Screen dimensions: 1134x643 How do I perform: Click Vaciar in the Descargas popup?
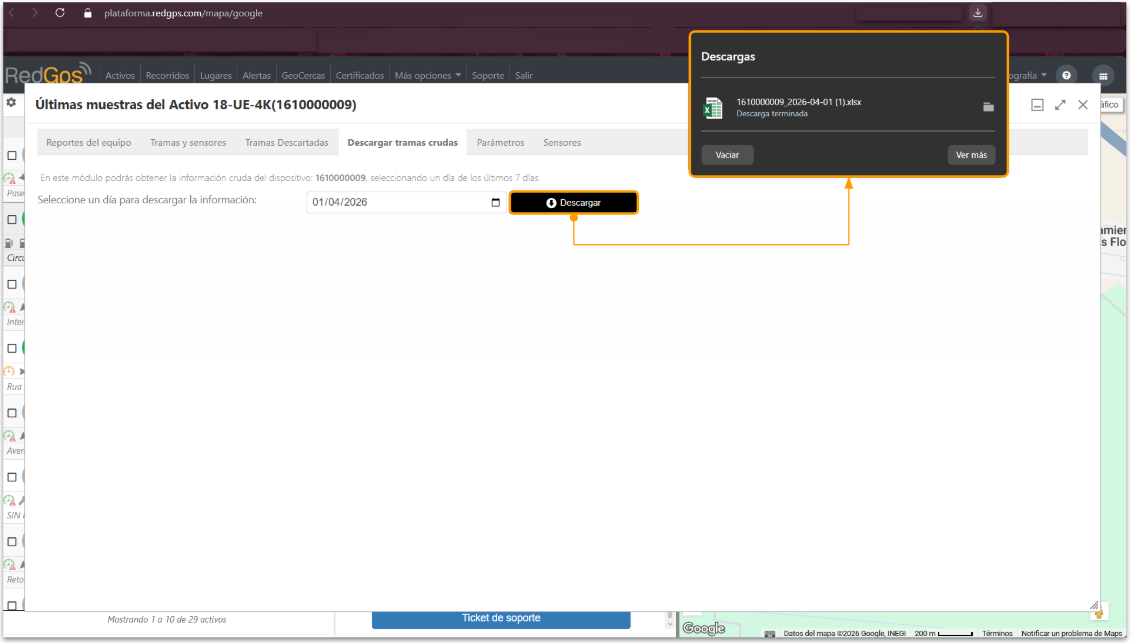click(x=728, y=155)
